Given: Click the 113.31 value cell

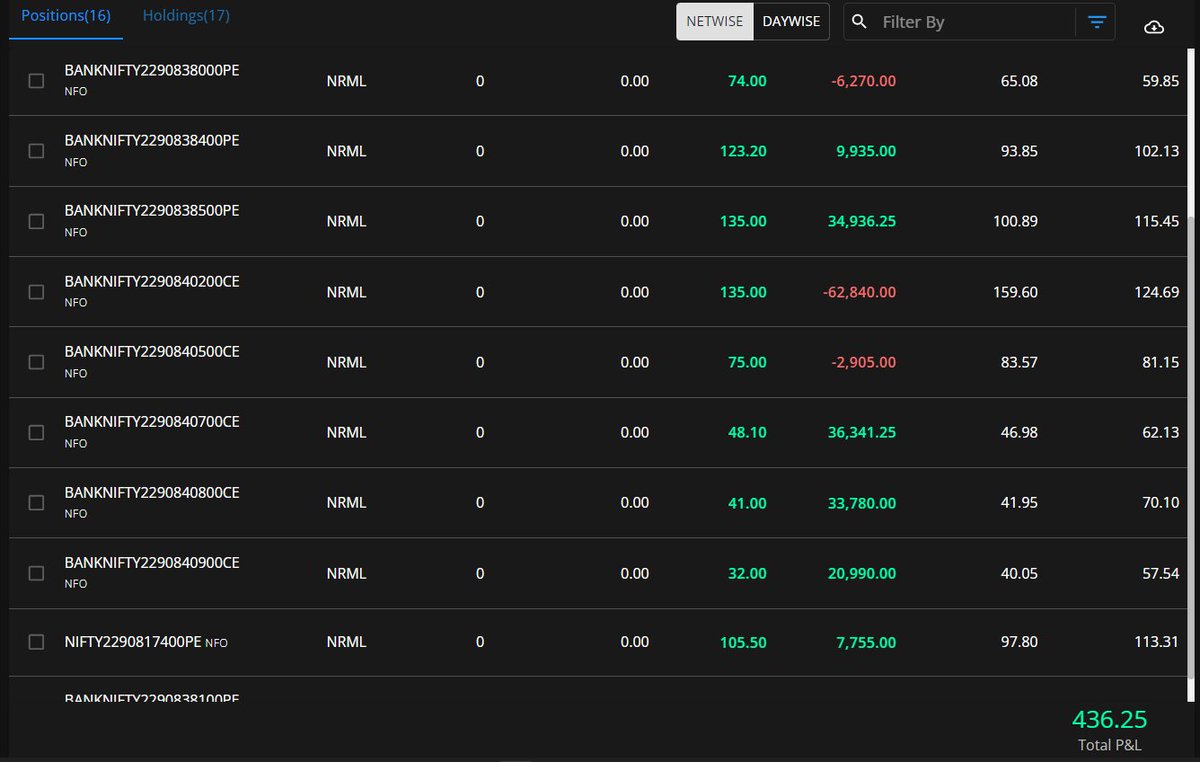Looking at the screenshot, I should tap(1156, 642).
